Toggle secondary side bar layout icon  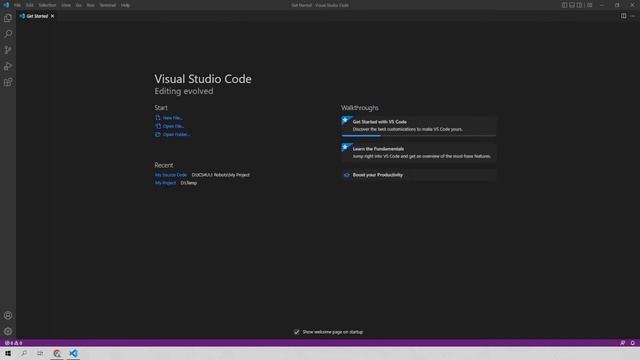click(x=579, y=5)
